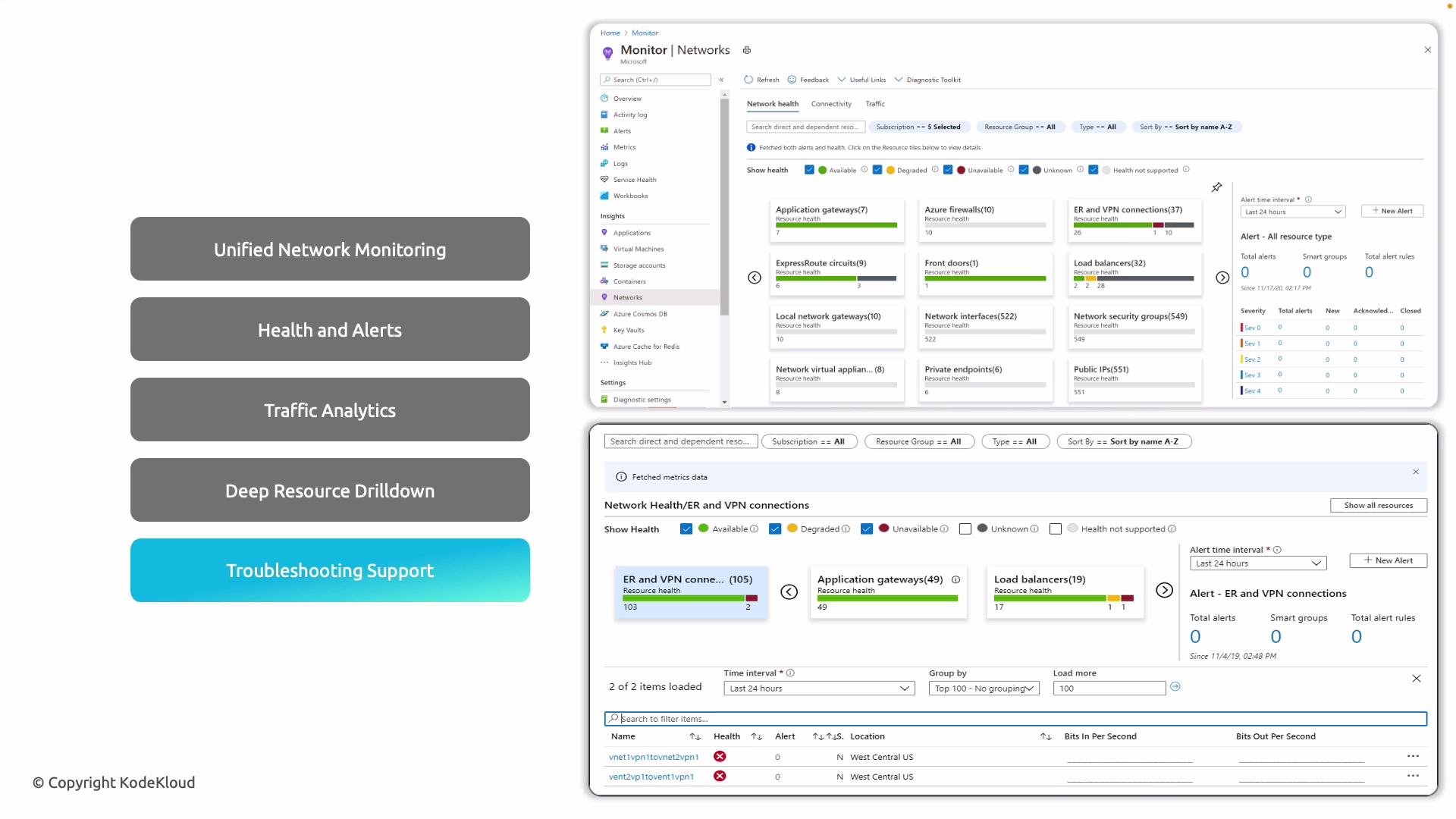Check Unknown in lower Show Health
Image resolution: width=1456 pixels, height=819 pixels.
point(965,529)
